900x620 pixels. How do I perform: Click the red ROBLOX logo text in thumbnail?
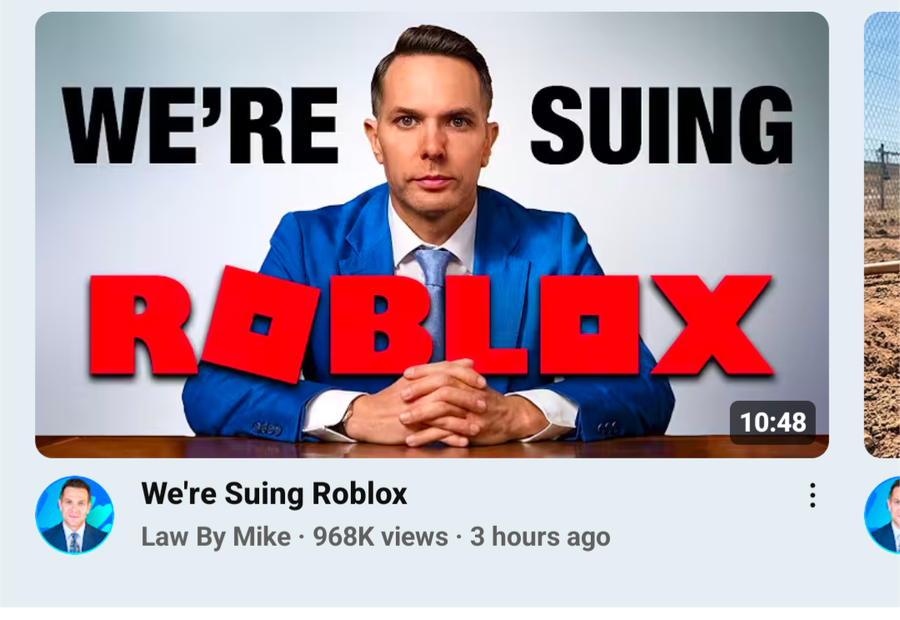[430, 325]
